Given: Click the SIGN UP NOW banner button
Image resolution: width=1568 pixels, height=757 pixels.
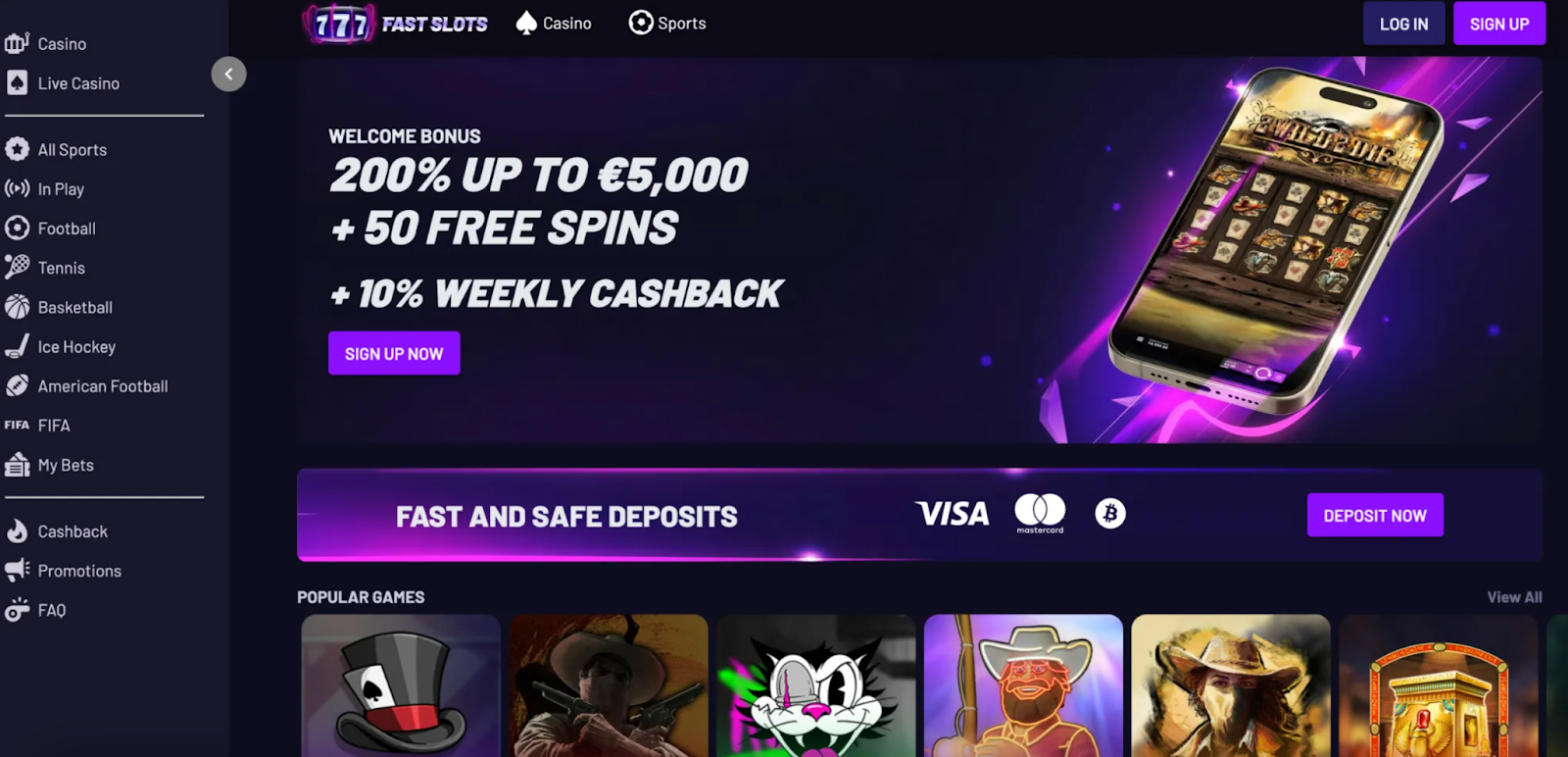Looking at the screenshot, I should 394,353.
